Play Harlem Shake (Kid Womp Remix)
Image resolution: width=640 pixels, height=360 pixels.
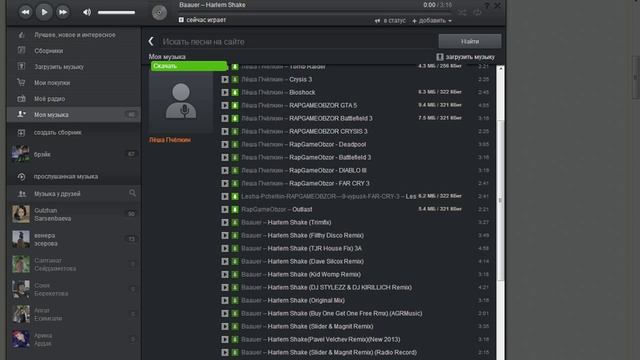coord(225,275)
